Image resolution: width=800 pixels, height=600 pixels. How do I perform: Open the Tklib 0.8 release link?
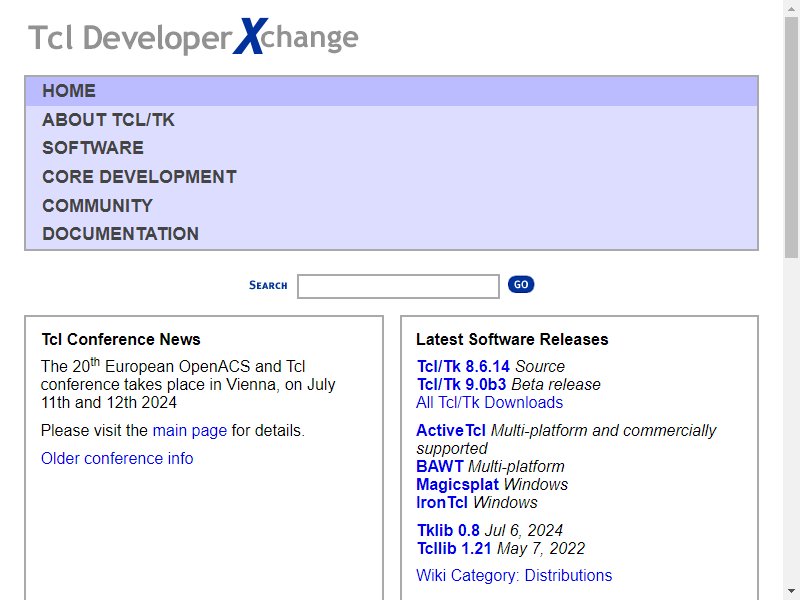tap(448, 530)
